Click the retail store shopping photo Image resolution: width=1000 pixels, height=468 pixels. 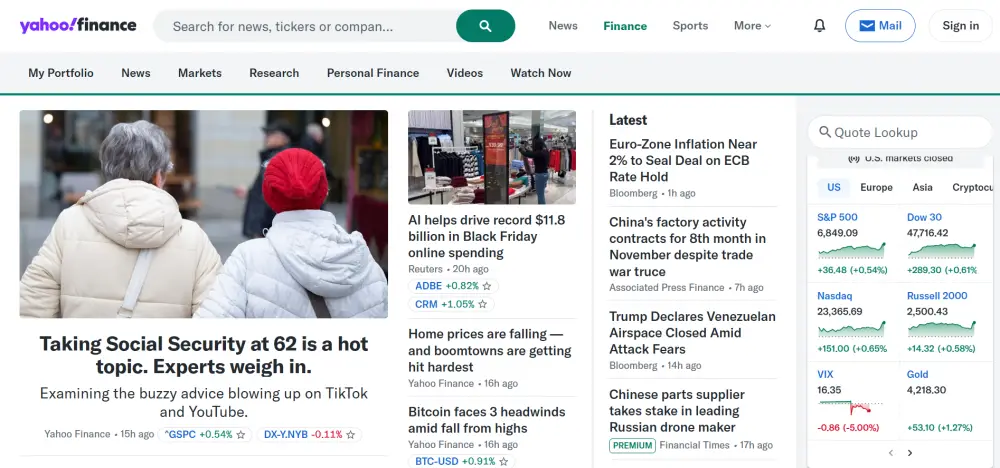[x=492, y=157]
